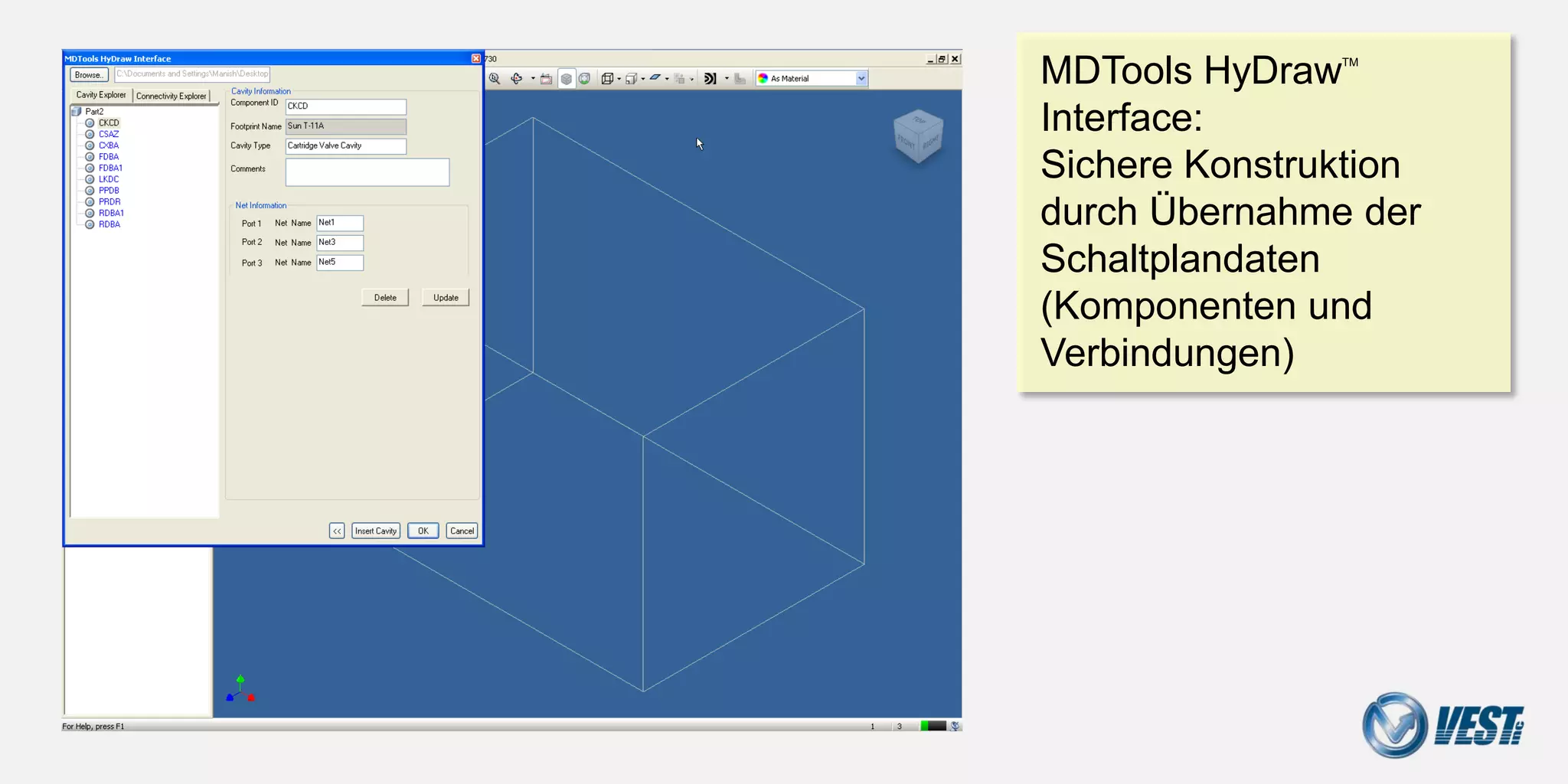This screenshot has width=1568, height=784.
Task: Click the XYZ axis triad indicator
Action: coord(240,688)
